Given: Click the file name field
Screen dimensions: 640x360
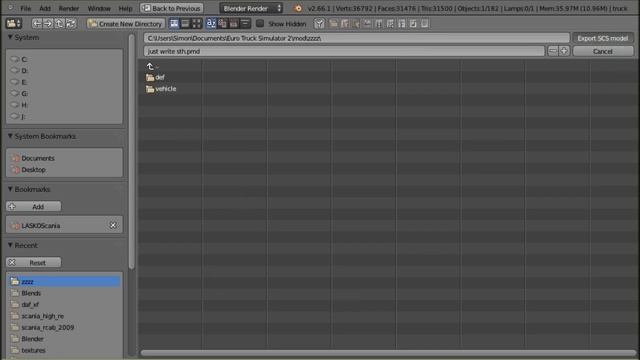Looking at the screenshot, I should (344, 51).
